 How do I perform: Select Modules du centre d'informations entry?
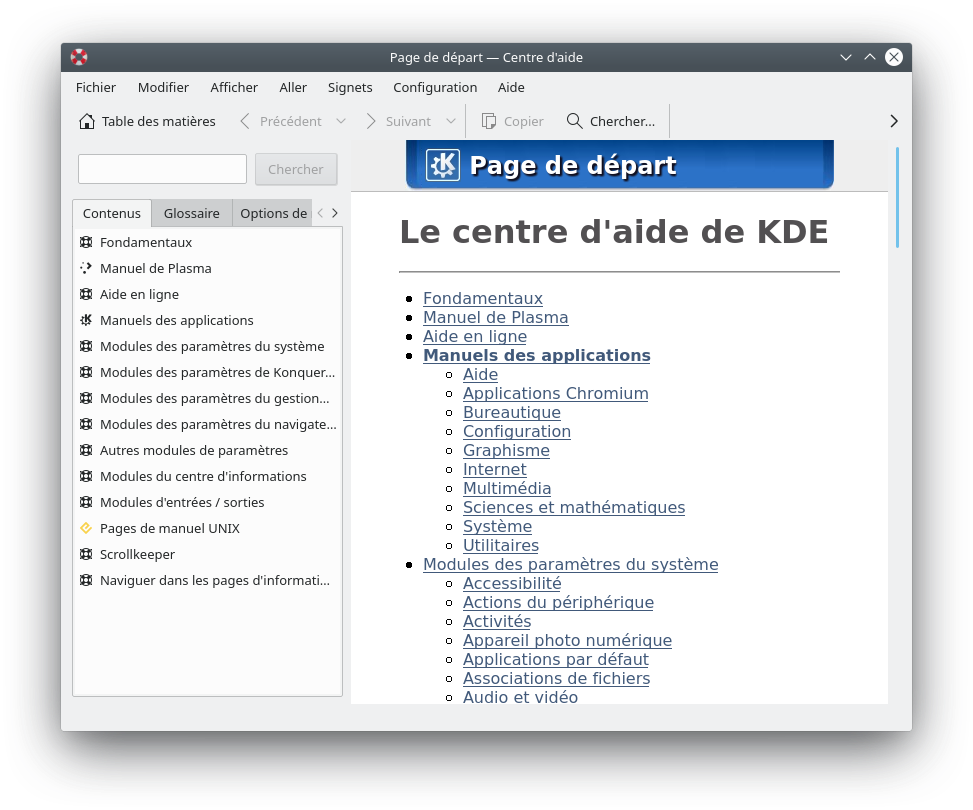pos(203,476)
